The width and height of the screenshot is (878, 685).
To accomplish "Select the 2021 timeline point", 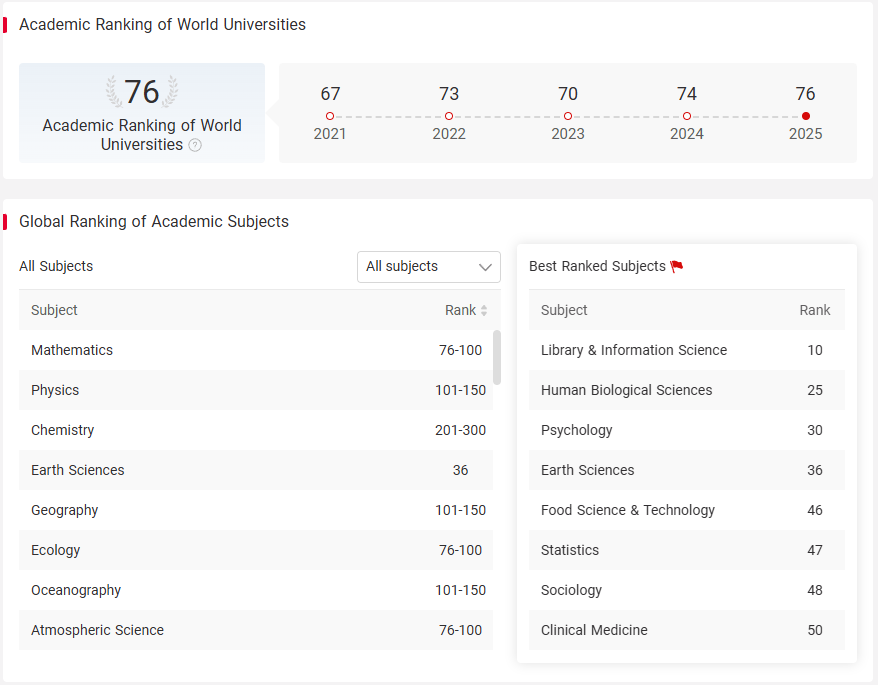I will pyautogui.click(x=330, y=116).
